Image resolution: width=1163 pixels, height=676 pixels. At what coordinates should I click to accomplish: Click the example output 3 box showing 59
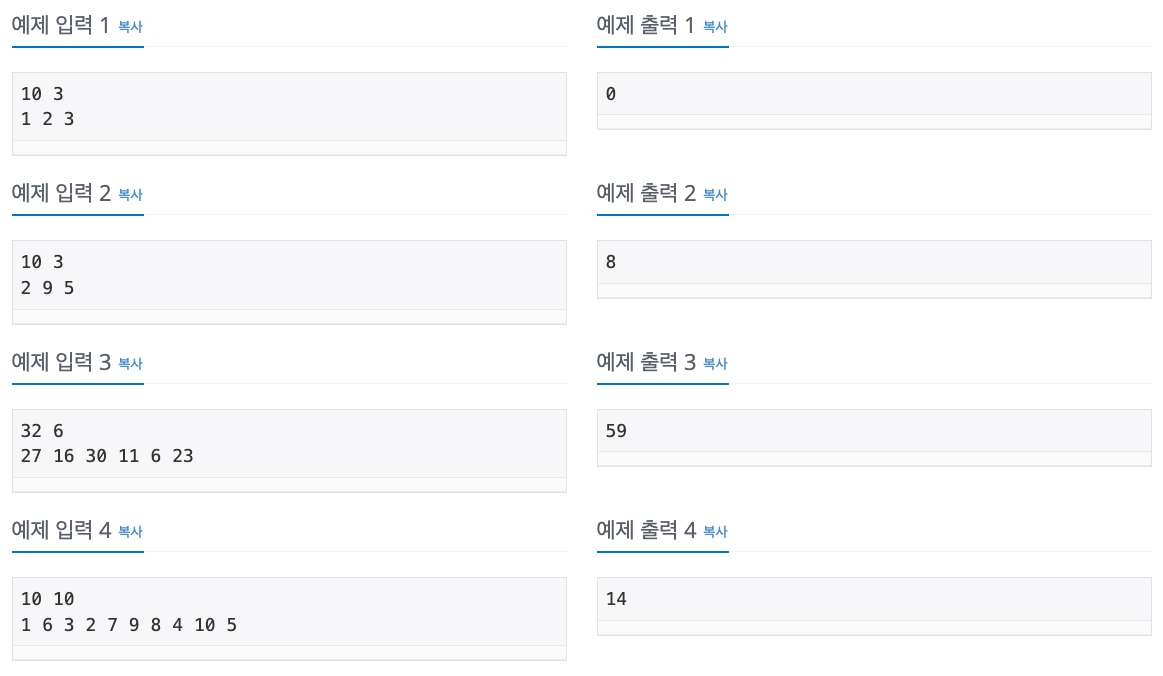[x=874, y=438]
